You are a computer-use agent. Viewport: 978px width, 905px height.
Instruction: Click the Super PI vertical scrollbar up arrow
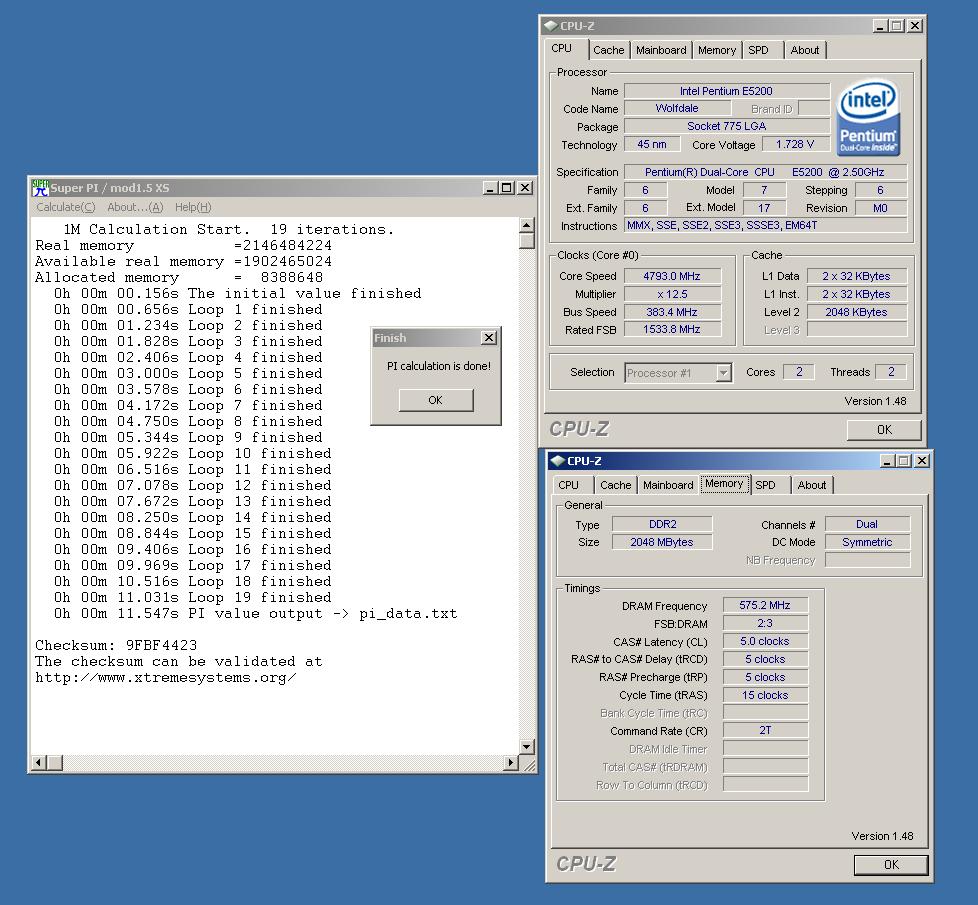526,225
